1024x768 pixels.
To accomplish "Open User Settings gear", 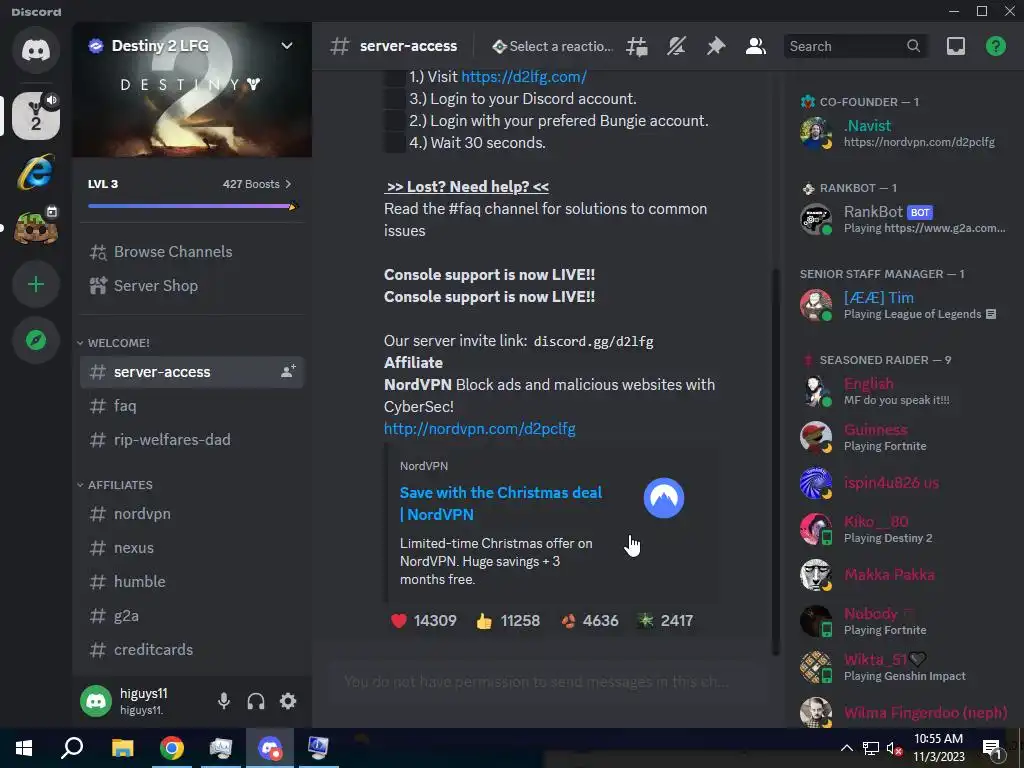I will (x=288, y=701).
